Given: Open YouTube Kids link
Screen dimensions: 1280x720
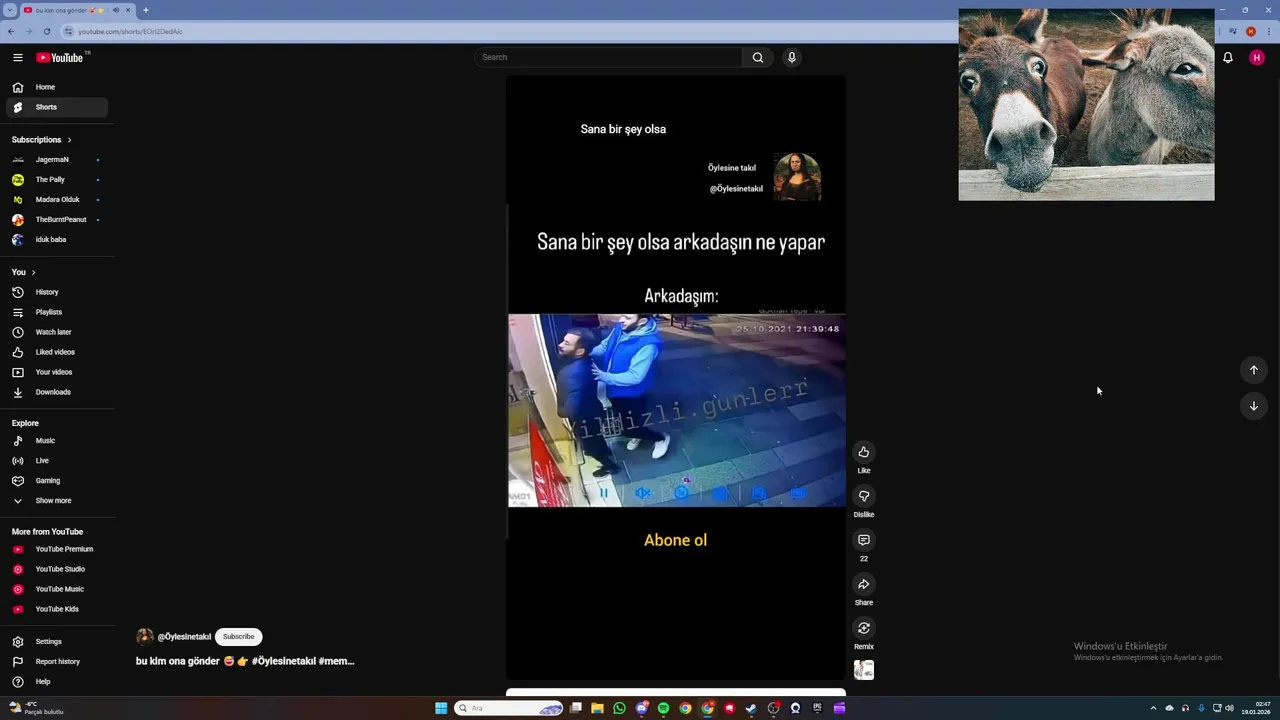Looking at the screenshot, I should (56, 609).
